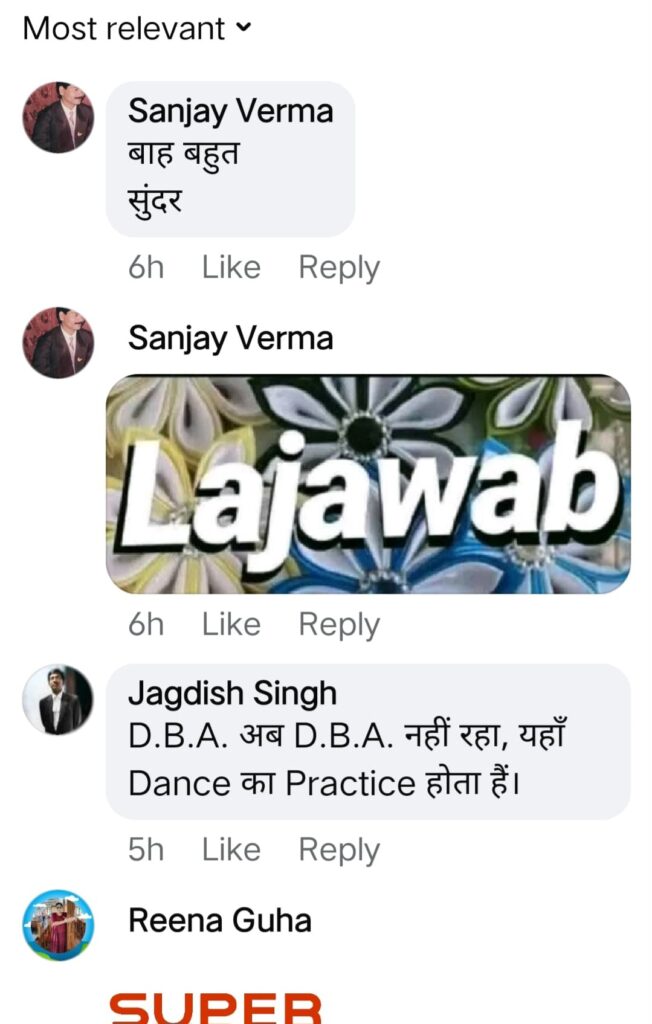
Task: Open the Jagdish Singh name link
Action: 233,694
